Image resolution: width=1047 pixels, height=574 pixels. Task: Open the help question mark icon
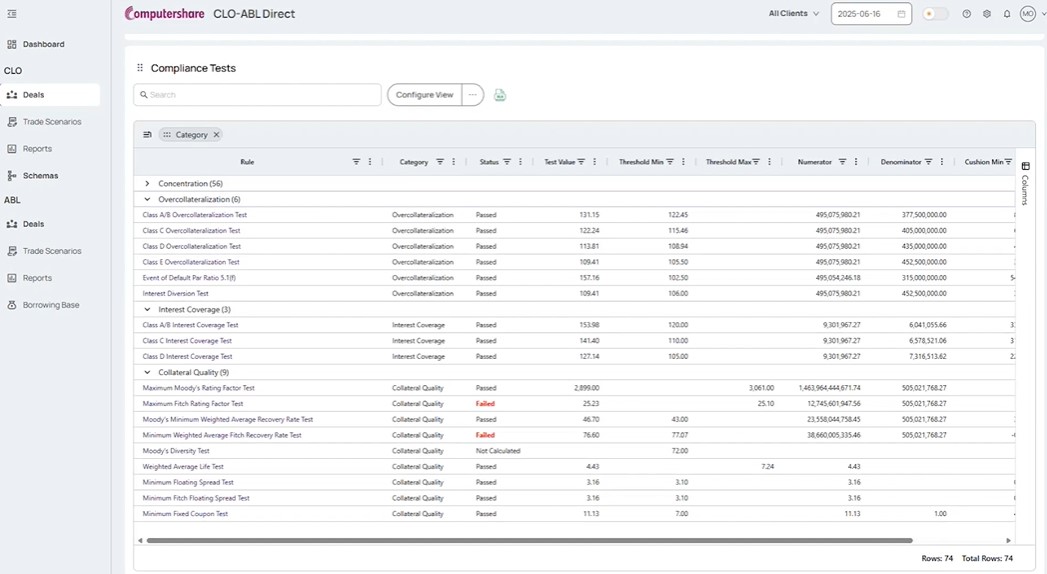[966, 14]
